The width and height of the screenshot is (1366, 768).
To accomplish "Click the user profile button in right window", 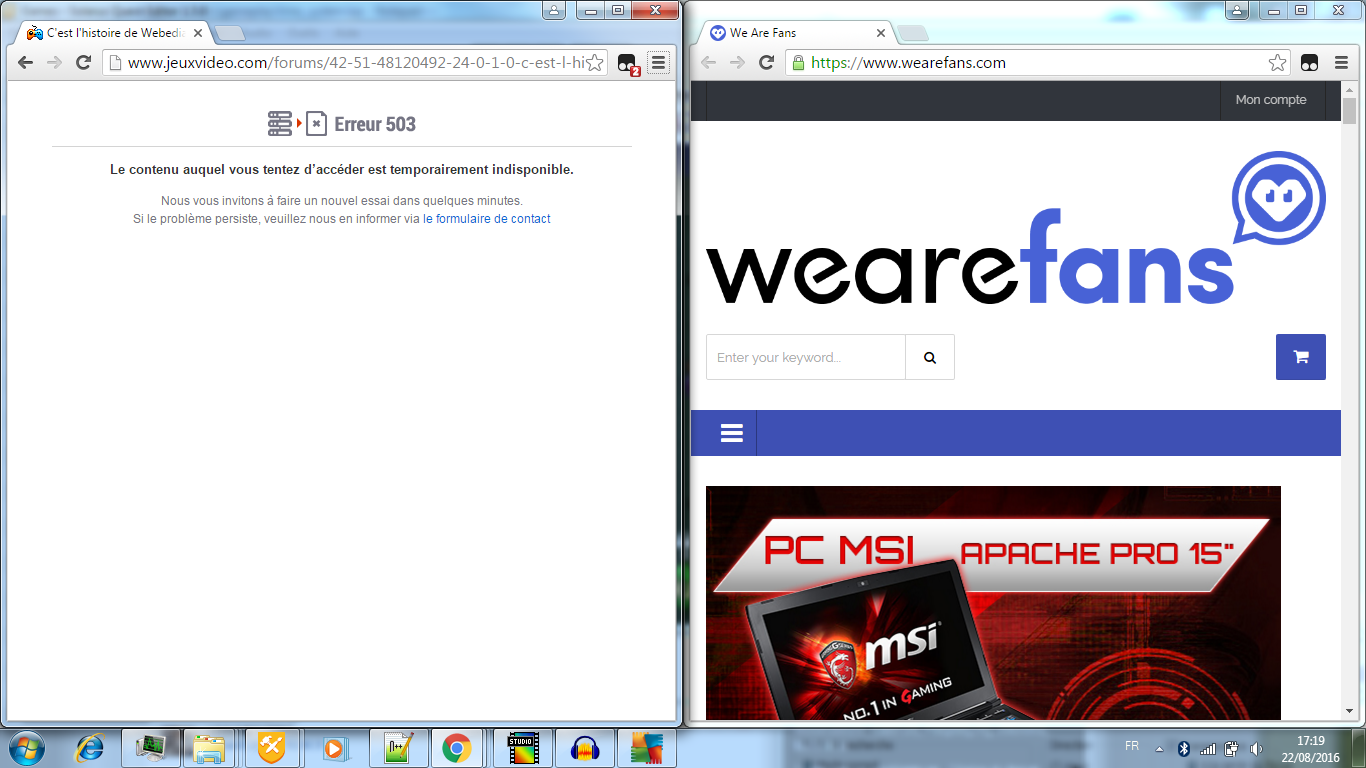I will point(1237,11).
